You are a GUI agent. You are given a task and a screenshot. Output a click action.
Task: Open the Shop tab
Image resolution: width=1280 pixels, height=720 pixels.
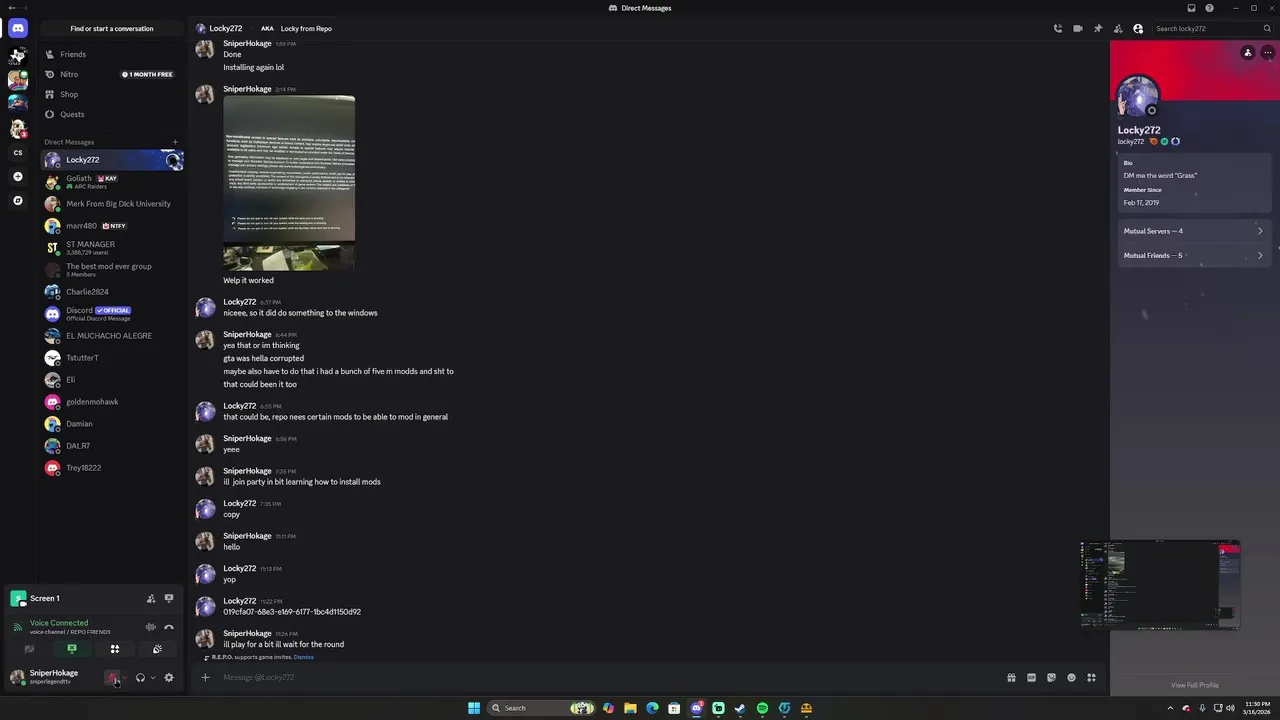coord(112,94)
